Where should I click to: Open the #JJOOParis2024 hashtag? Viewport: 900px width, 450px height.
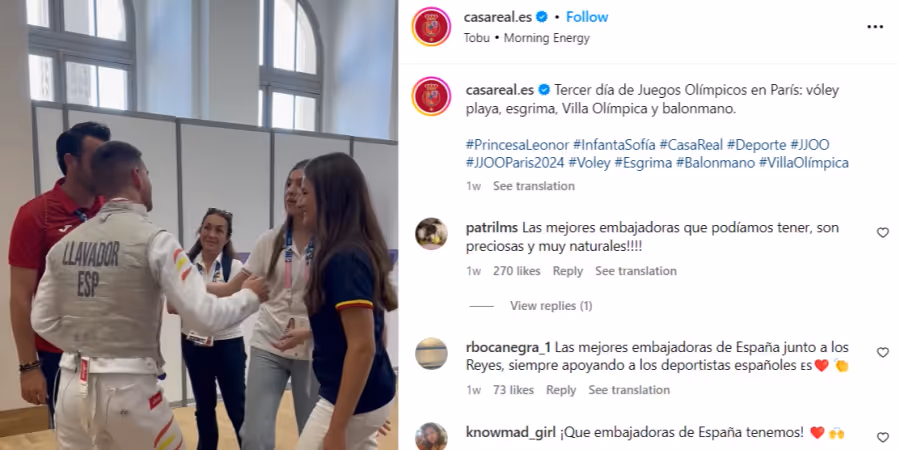coord(515,163)
